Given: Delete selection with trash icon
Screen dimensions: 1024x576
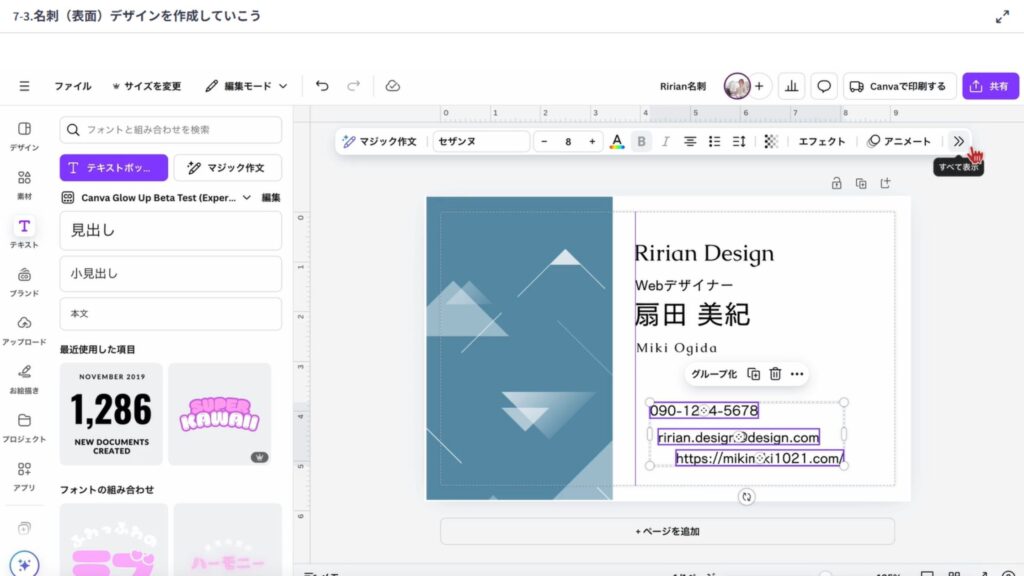Looking at the screenshot, I should tap(775, 374).
